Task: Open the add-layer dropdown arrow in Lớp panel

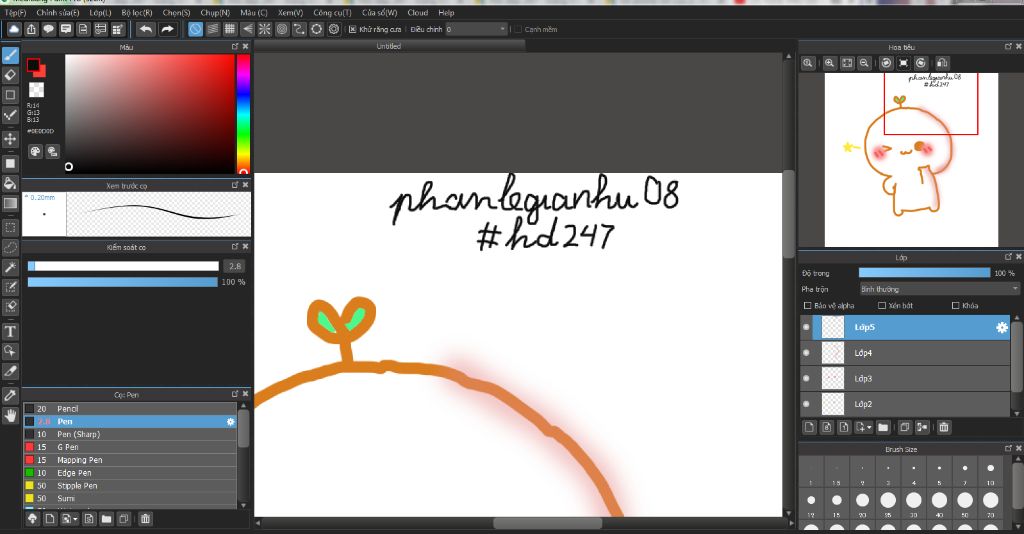Action: tap(869, 428)
